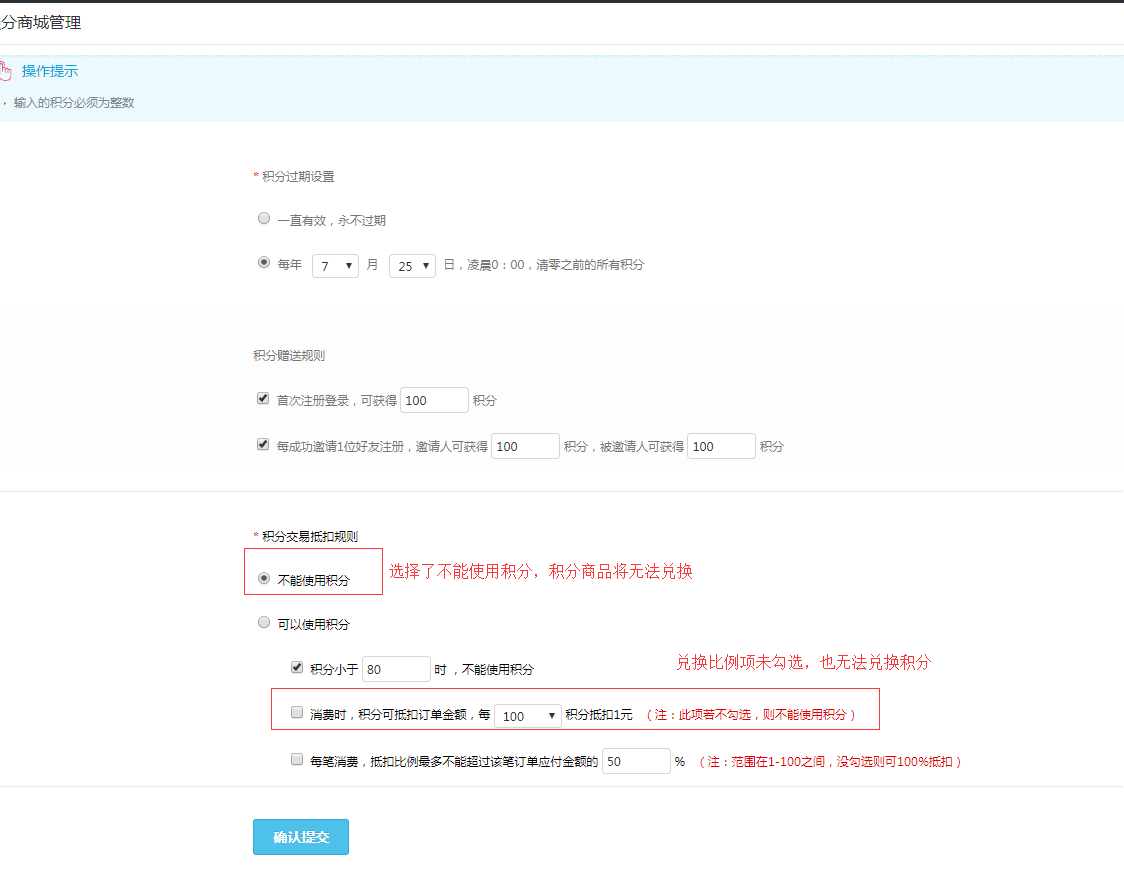This screenshot has height=893, width=1124.
Task: Open the month dropdown showing 7
Action: (x=335, y=265)
